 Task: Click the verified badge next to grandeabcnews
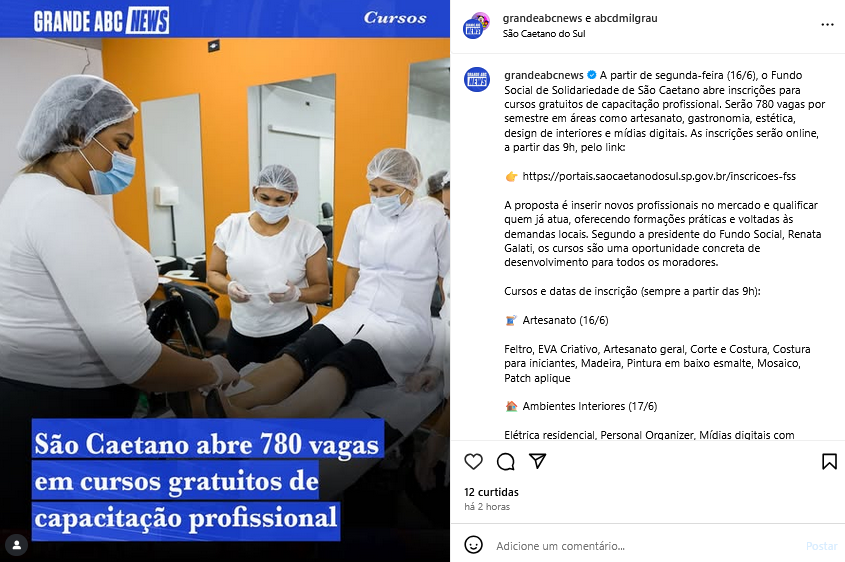tap(591, 75)
